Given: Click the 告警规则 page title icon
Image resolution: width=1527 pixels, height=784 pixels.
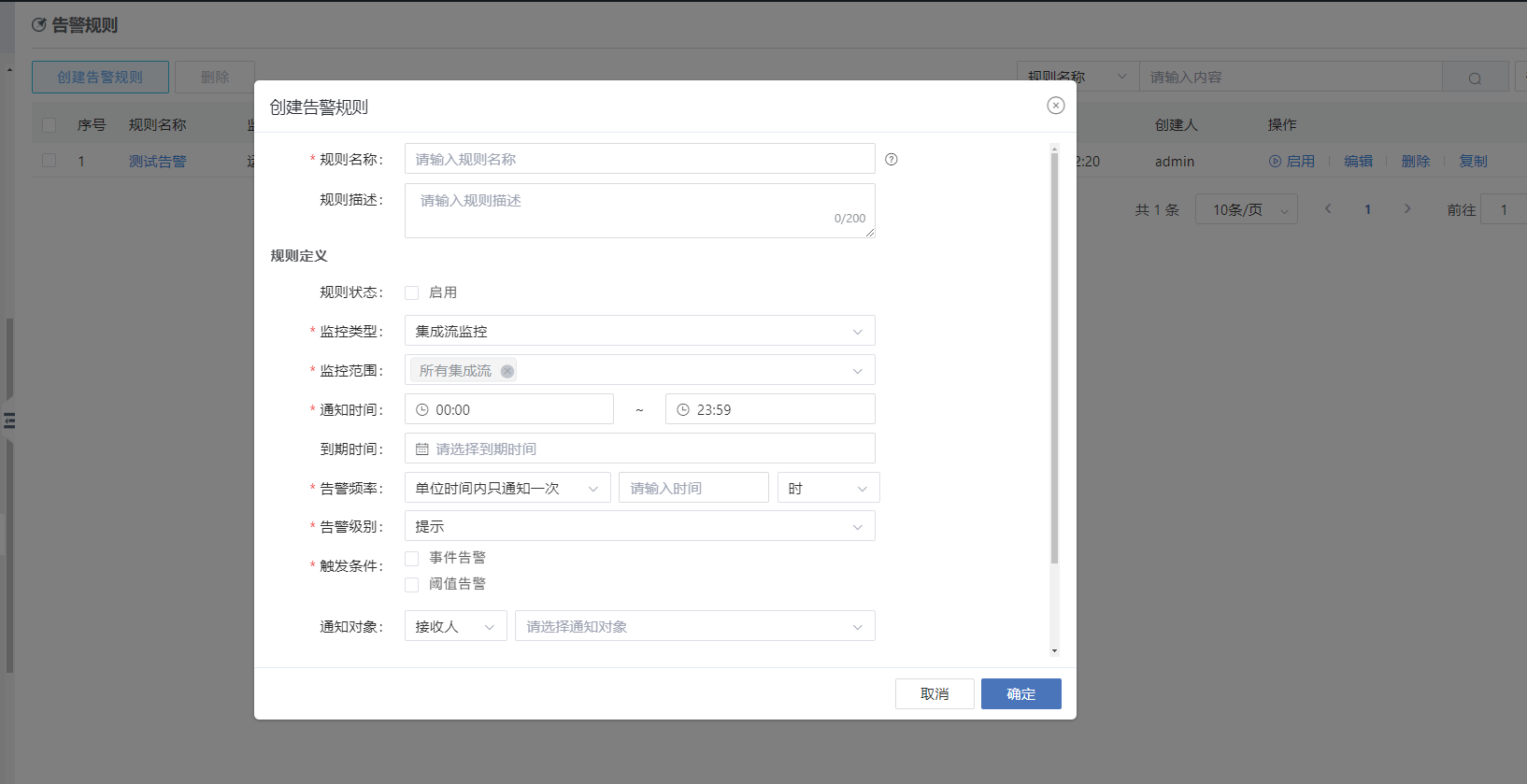Looking at the screenshot, I should click(39, 25).
